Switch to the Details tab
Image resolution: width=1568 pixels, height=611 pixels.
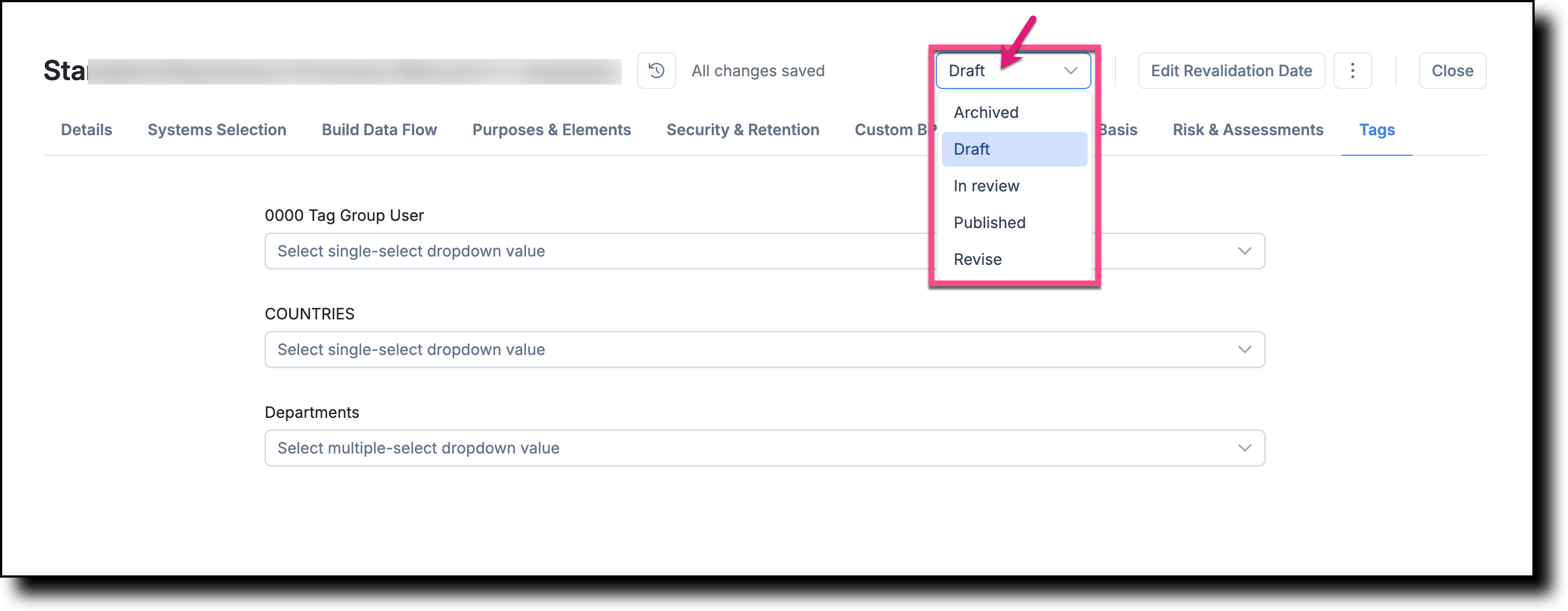coord(86,130)
